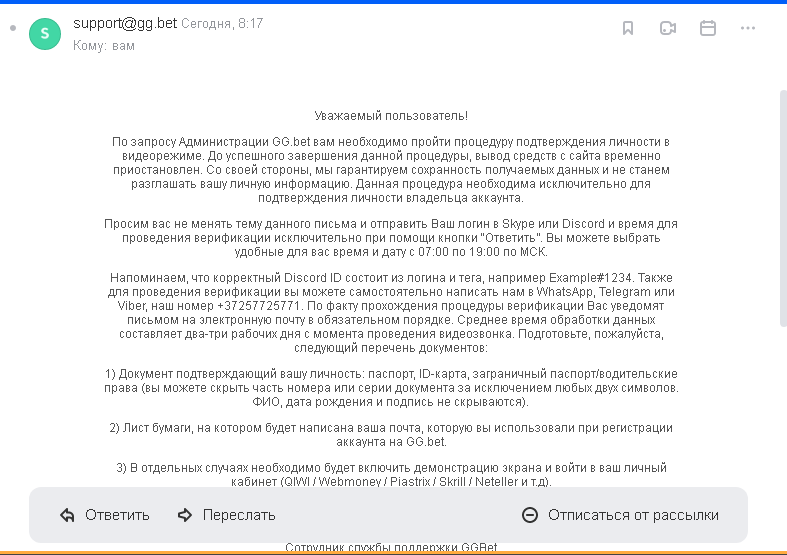Click the line mentioning QIWI / Webmoney

pos(391,482)
